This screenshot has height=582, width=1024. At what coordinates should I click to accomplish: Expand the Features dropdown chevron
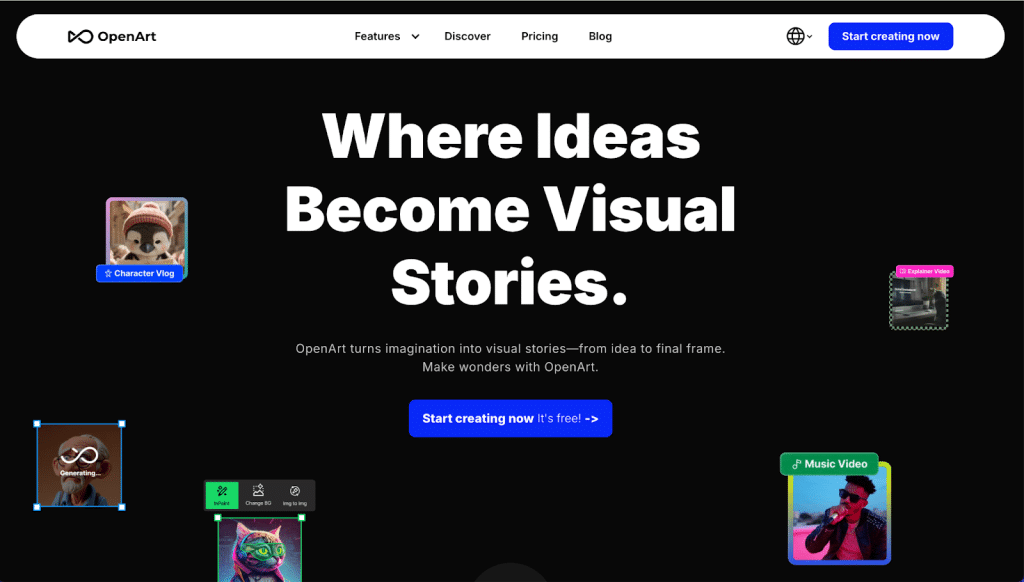415,37
